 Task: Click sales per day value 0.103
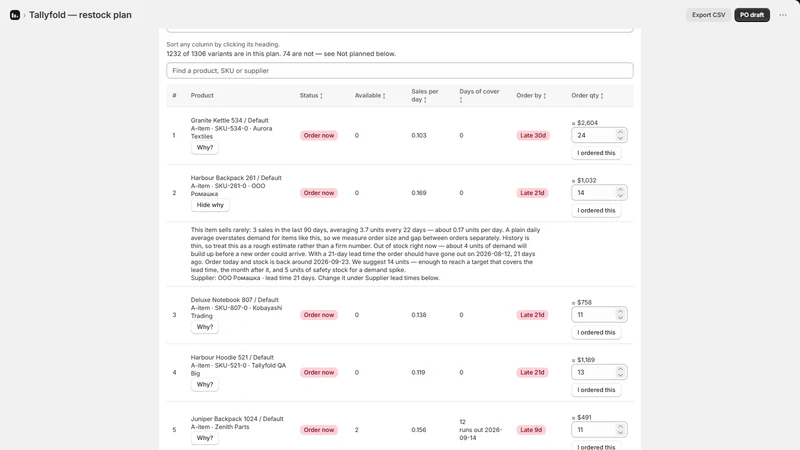pyautogui.click(x=419, y=135)
